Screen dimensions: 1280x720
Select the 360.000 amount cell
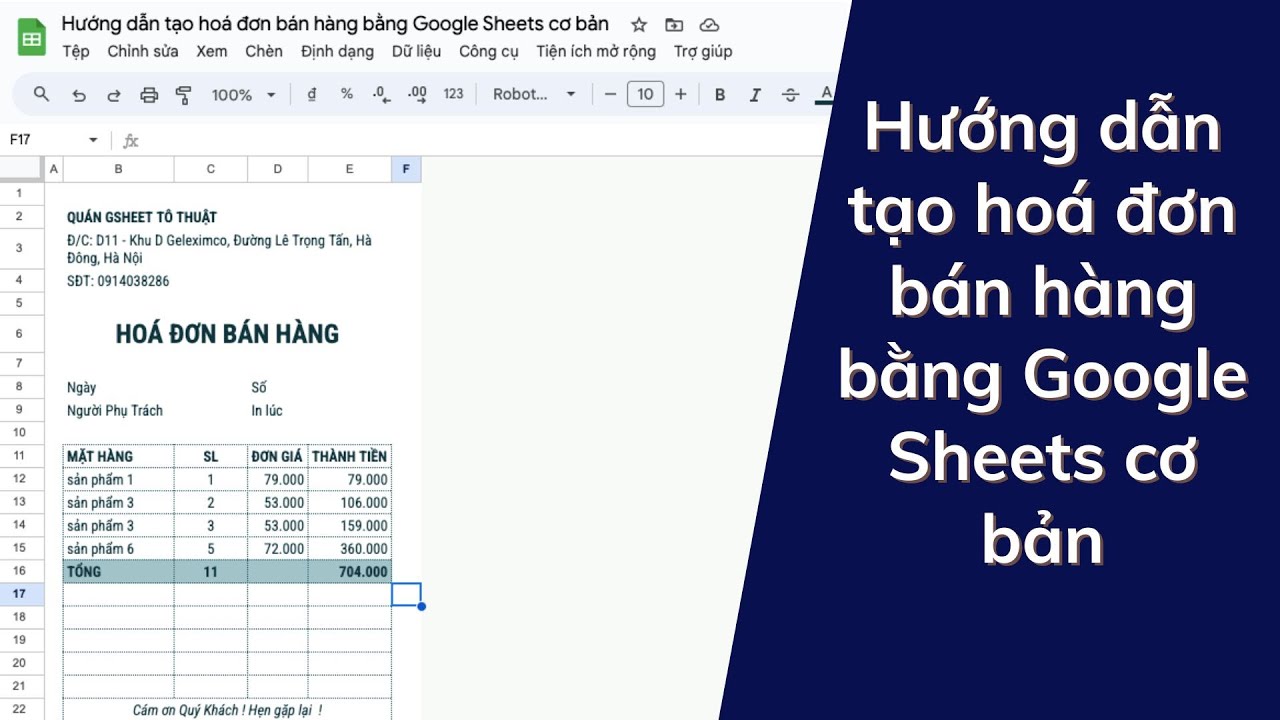click(x=349, y=548)
